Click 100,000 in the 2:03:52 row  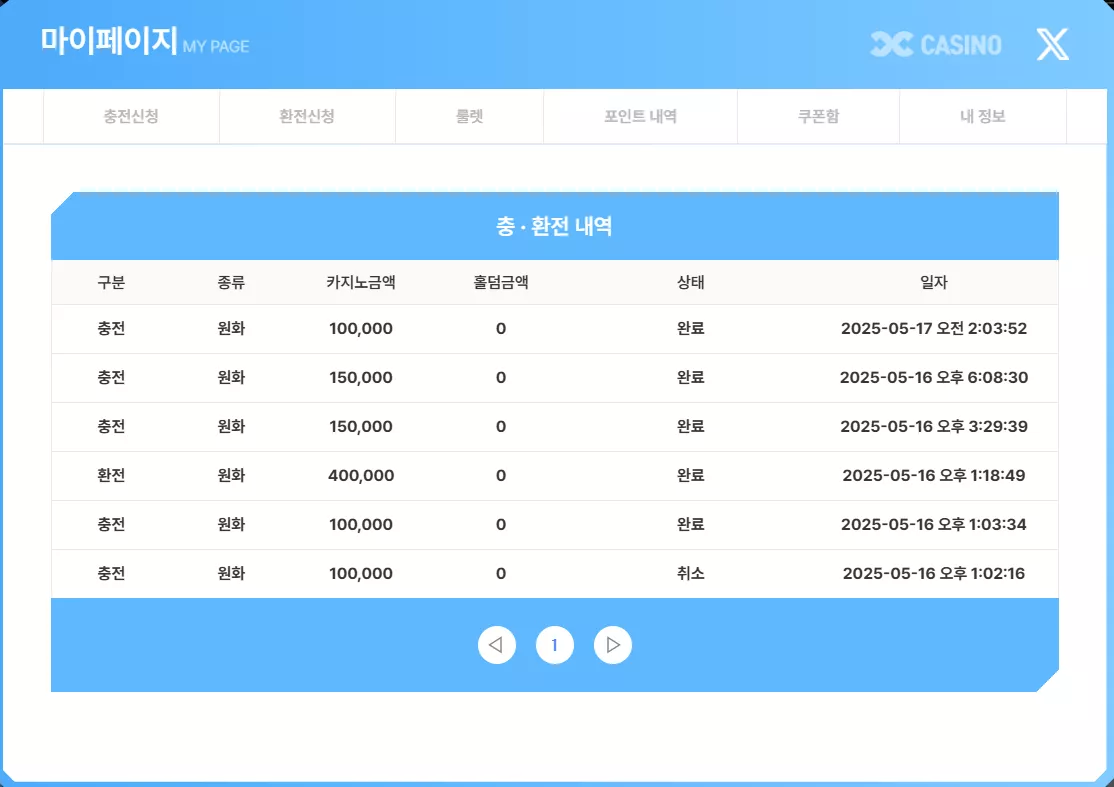(361, 329)
